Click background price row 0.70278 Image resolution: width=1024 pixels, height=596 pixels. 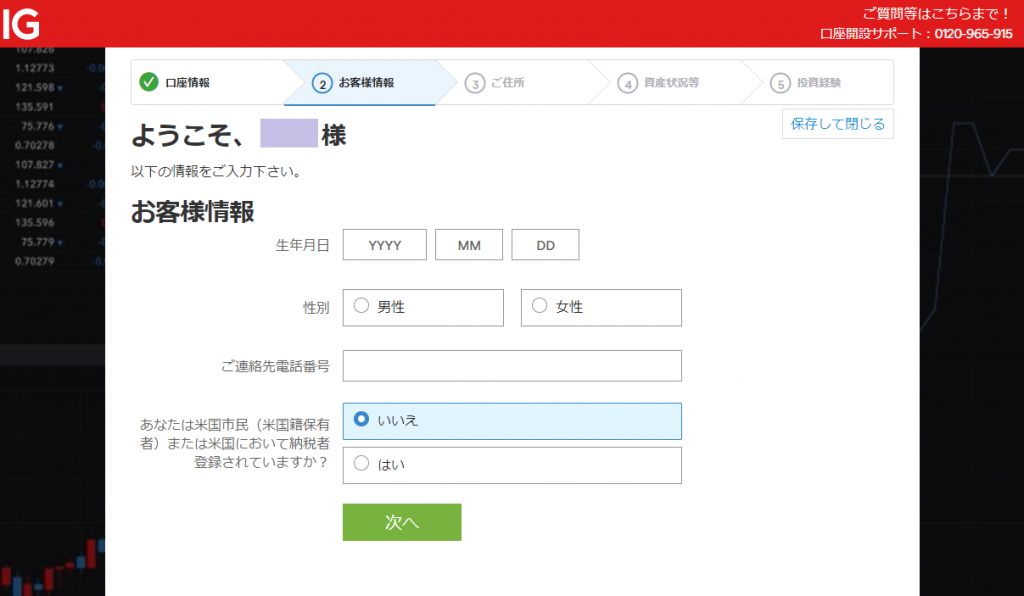[x=35, y=145]
